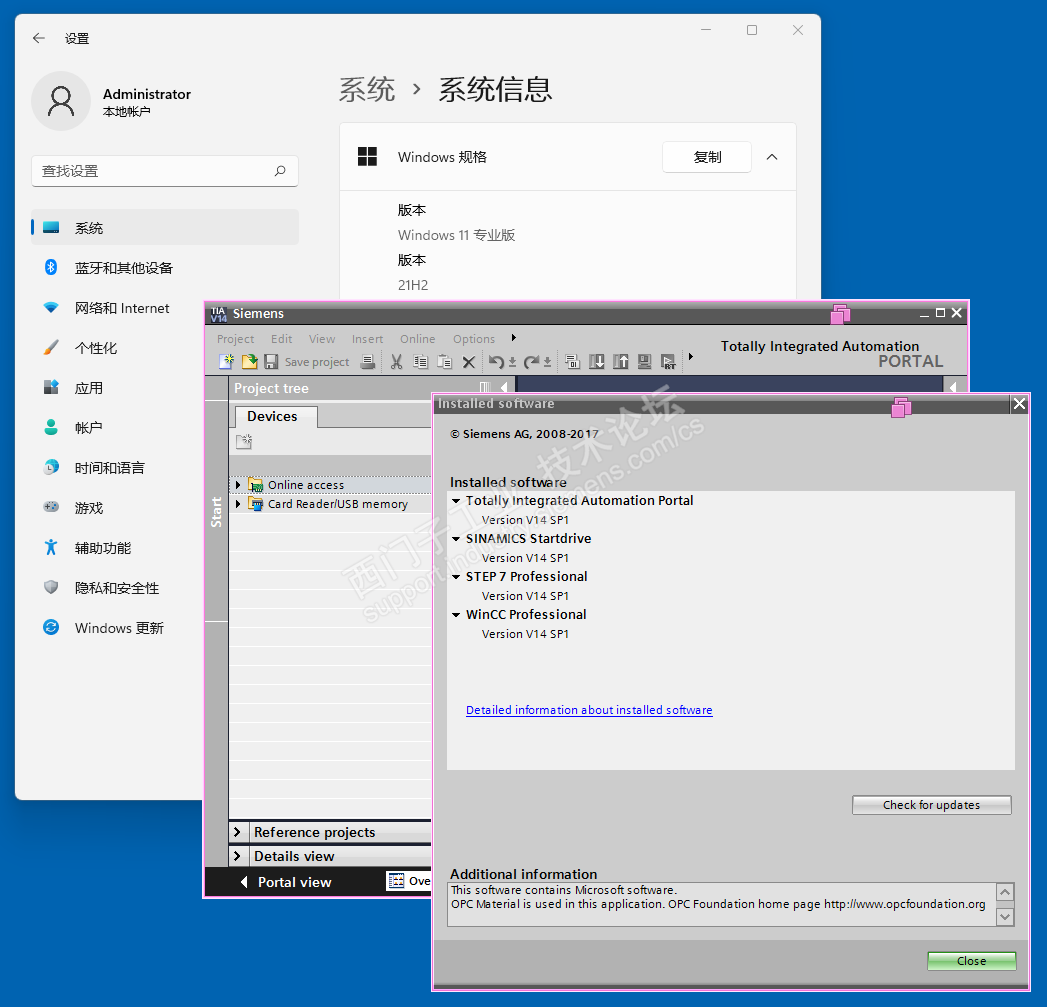Open the Online menu
The height and width of the screenshot is (1007, 1047).
(417, 339)
